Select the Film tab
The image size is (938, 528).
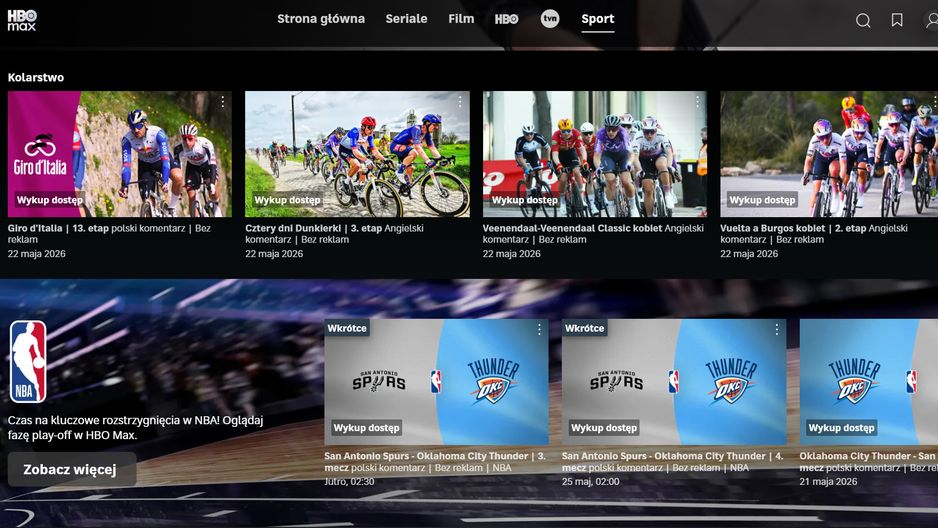point(461,19)
